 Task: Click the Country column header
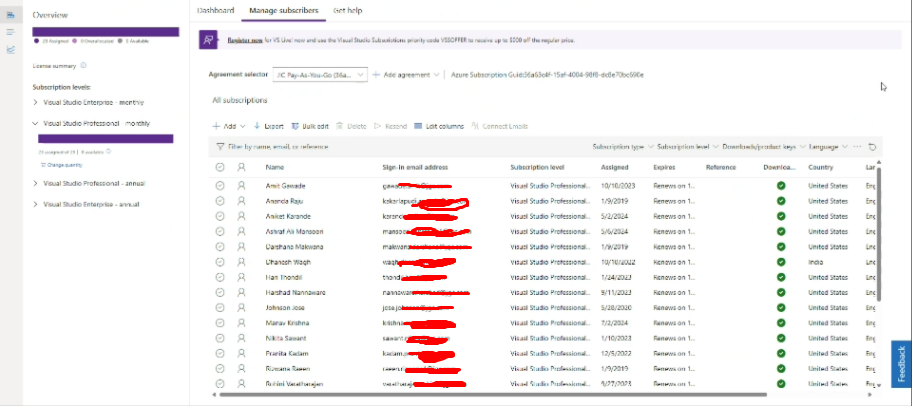[821, 168]
